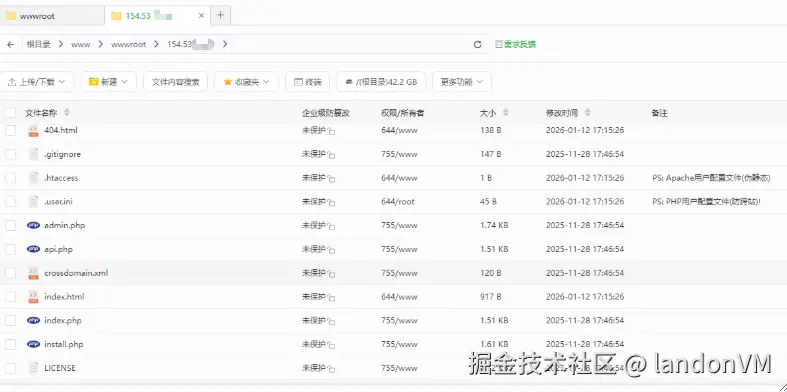Screen dimensions: 787x392
Task: Expand the chevron after www in the path
Action: [x=100, y=44]
